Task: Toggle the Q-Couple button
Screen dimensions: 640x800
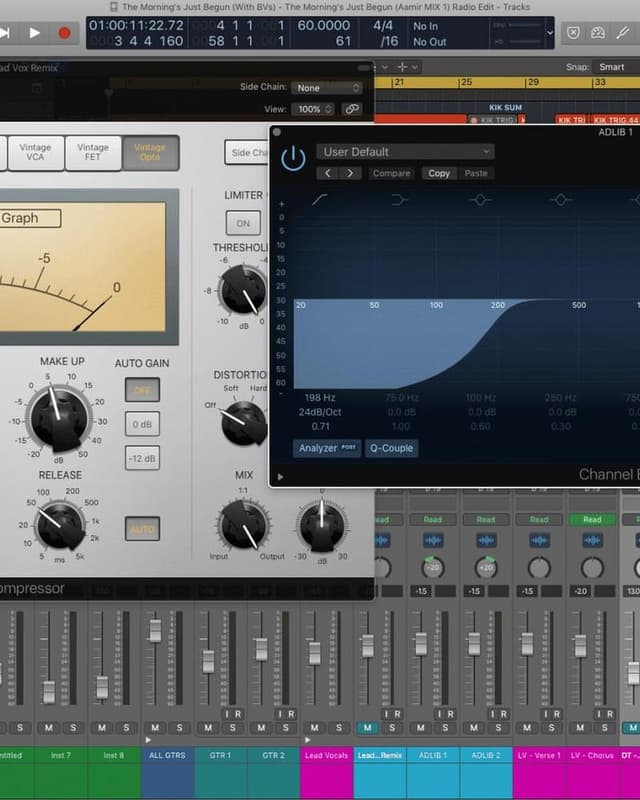Action: pos(391,448)
